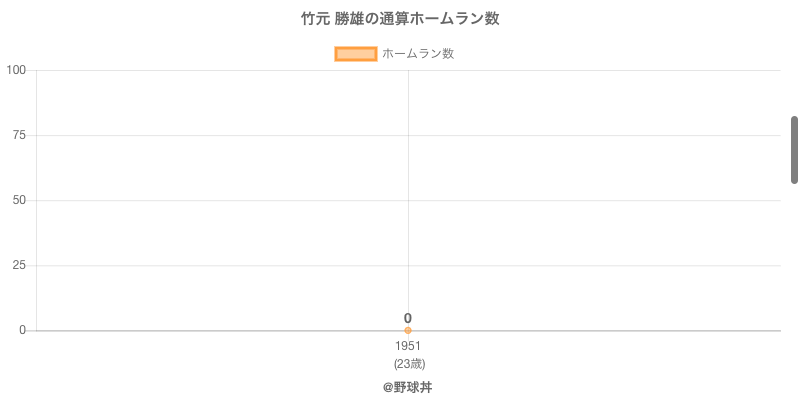This screenshot has width=800, height=400.
Task: Click the orange legend color box
Action: point(355,54)
